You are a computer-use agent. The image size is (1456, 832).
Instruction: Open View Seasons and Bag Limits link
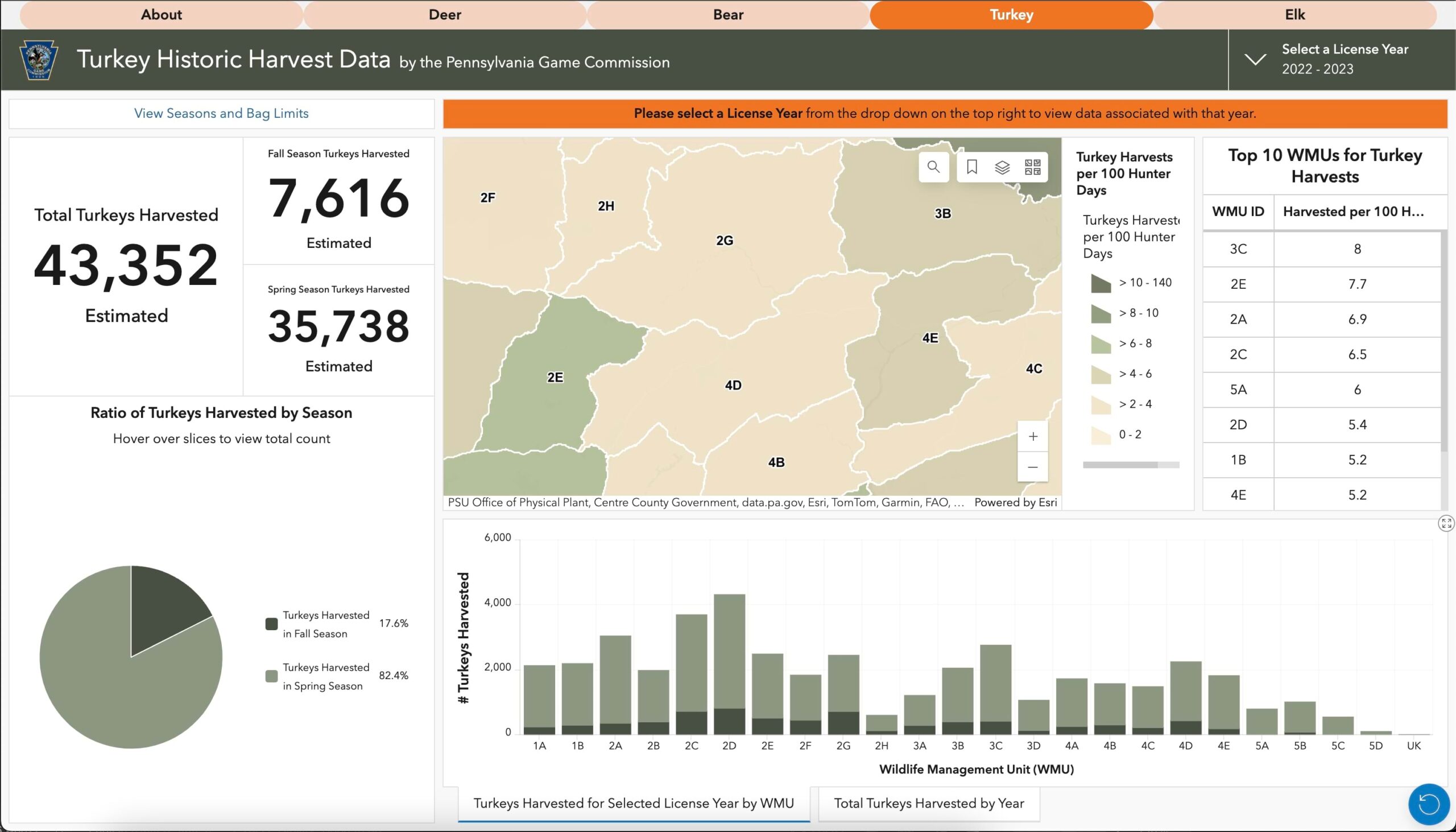[221, 113]
